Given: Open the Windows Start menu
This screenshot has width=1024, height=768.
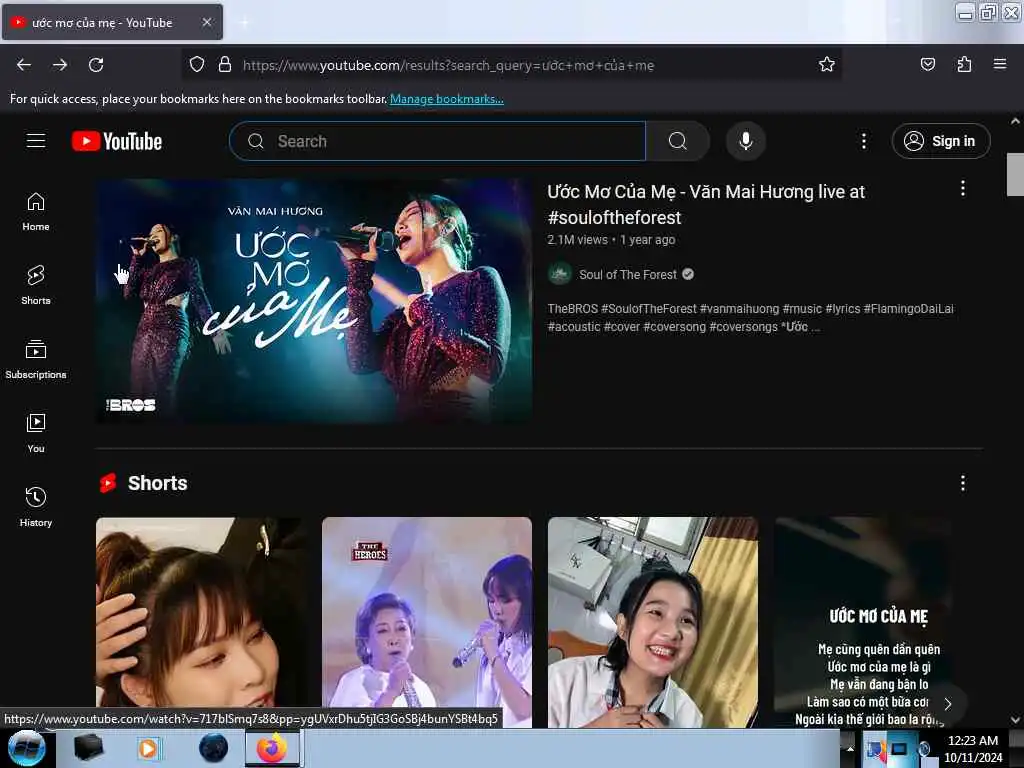Looking at the screenshot, I should click(x=26, y=748).
